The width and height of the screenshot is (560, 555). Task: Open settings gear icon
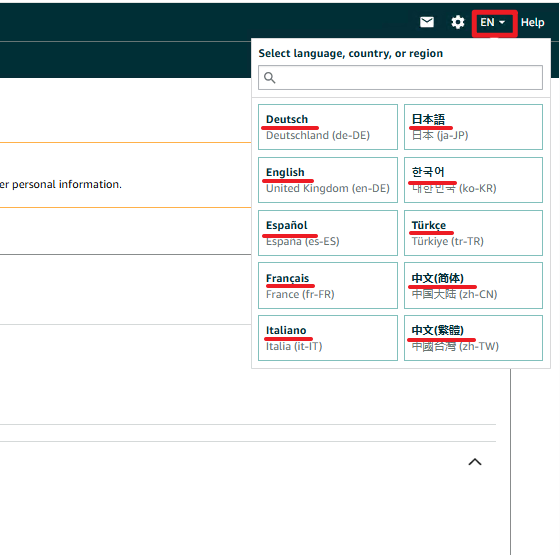pyautogui.click(x=458, y=22)
